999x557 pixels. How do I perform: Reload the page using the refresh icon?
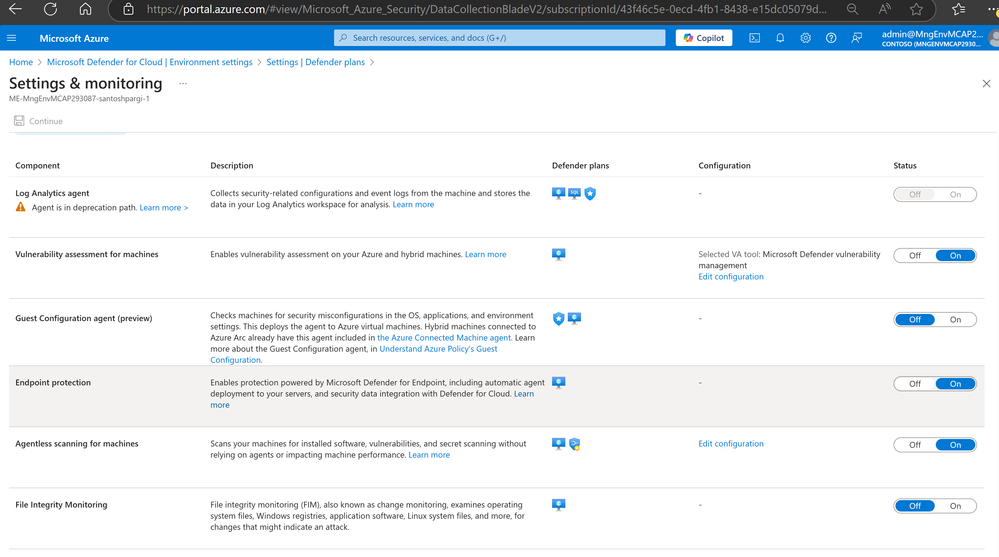point(50,9)
